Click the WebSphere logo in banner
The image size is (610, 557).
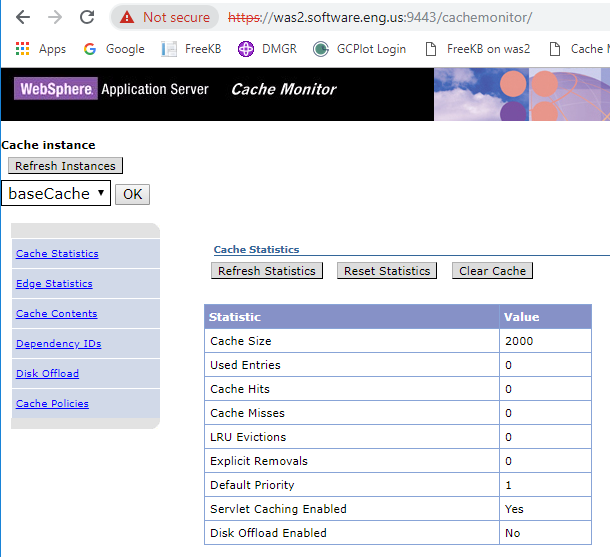click(x=56, y=89)
